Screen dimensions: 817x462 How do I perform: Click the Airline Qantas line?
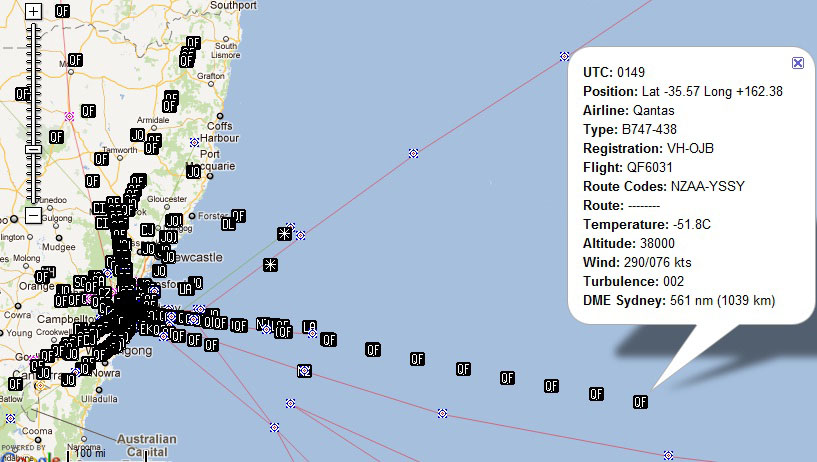coord(628,110)
